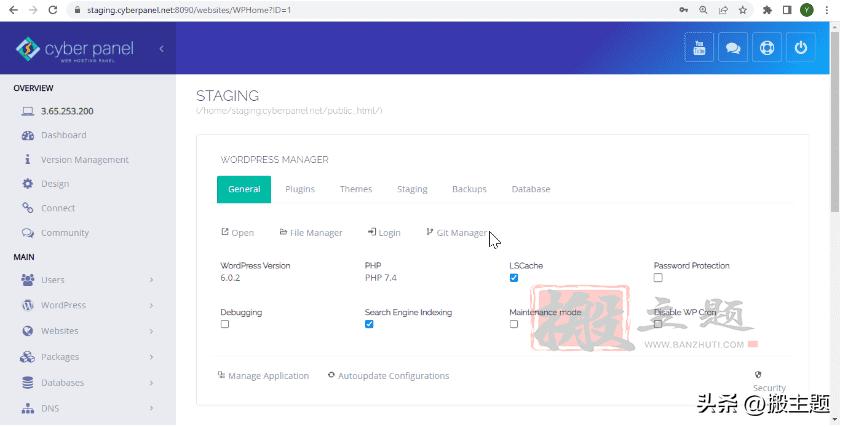Click the Community chat icon
Viewport: 843px width, 427px height.
tap(27, 233)
